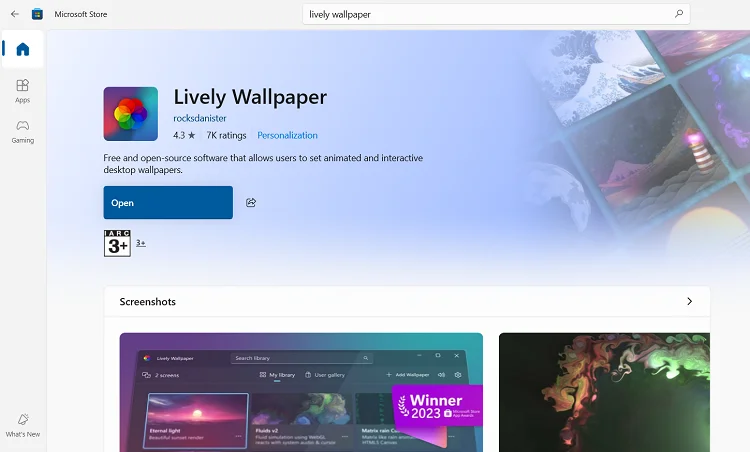Open the first screenshot with Winner 2023 badge
Screen dimensions: 750x452
pos(301,392)
